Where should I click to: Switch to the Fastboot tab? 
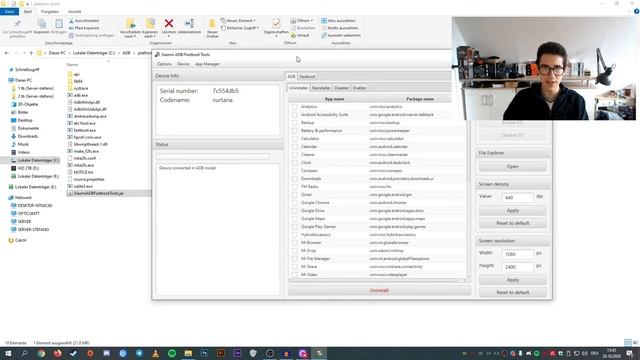click(x=307, y=76)
